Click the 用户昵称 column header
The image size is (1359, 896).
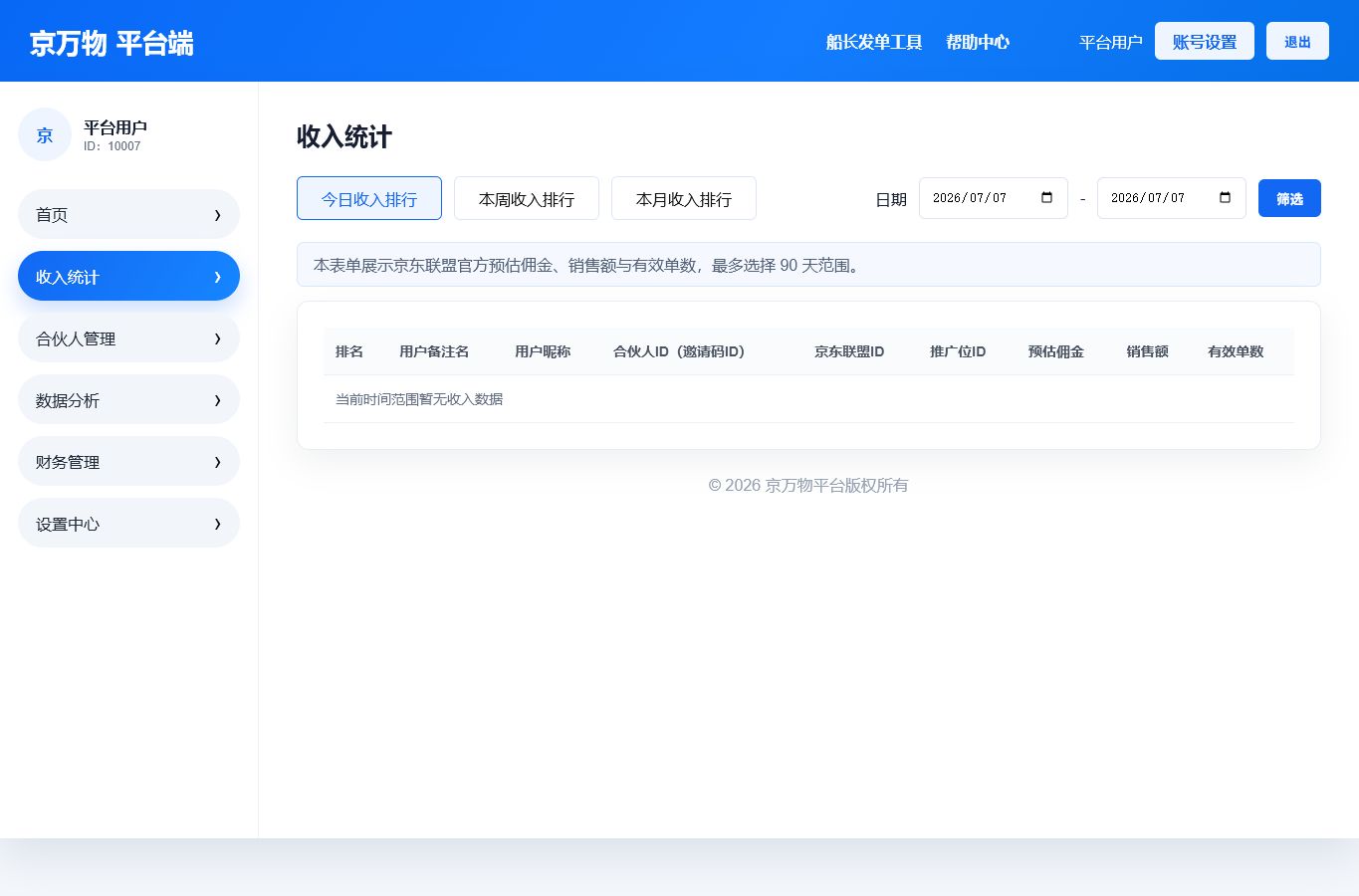[543, 351]
